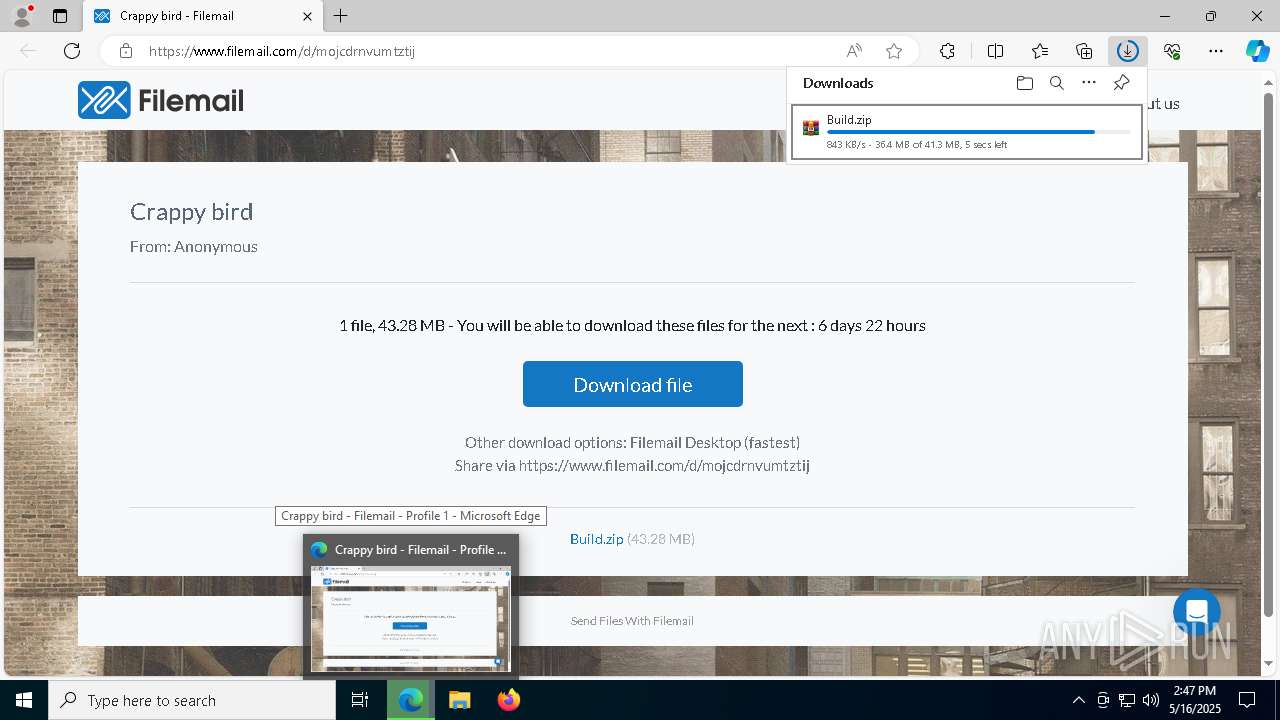The image size is (1280, 720).
Task: Select the "From: Anonymous" text
Action: tap(194, 246)
